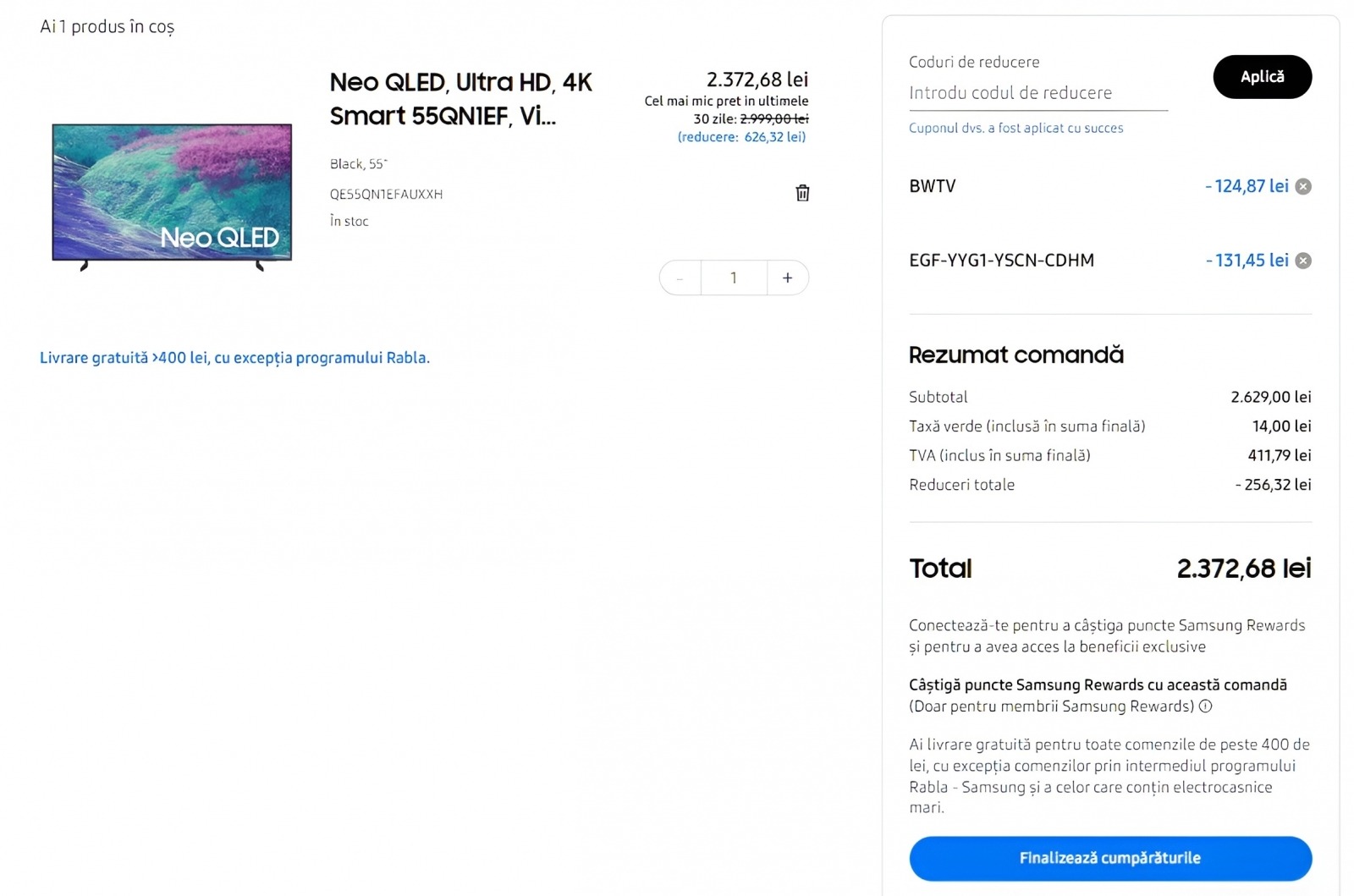Viewport: 1354px width, 896px height.
Task: Click the strikethrough 2.999,00 lei price
Action: 773,119
